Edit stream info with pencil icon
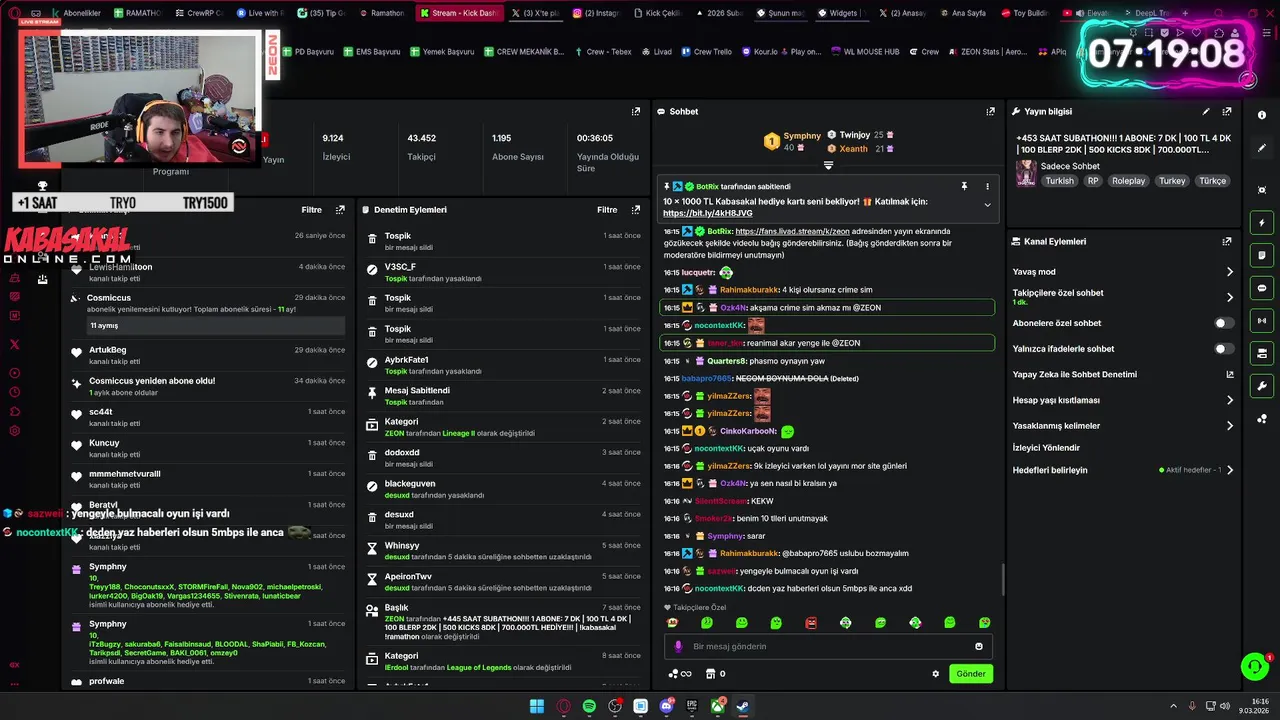Screen dimensions: 1280x720 (1206, 111)
